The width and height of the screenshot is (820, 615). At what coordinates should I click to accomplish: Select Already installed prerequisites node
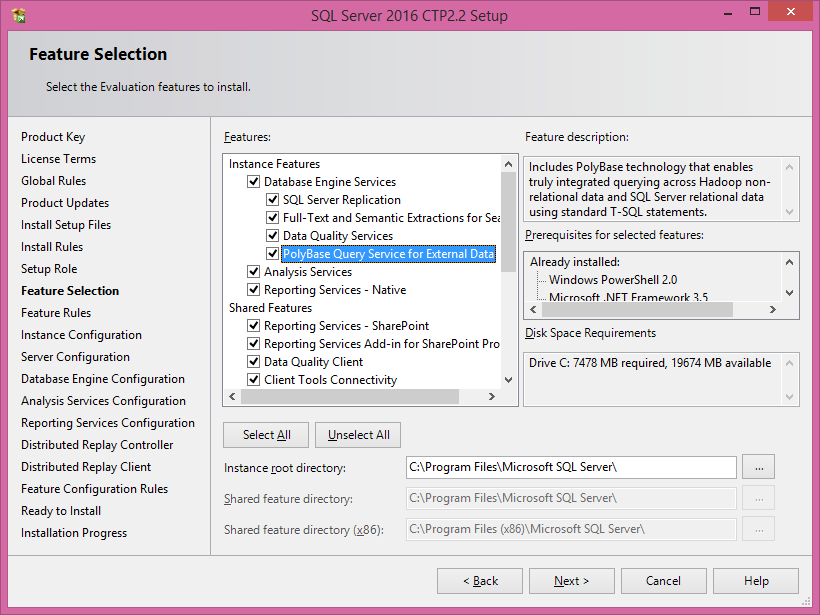point(575,261)
